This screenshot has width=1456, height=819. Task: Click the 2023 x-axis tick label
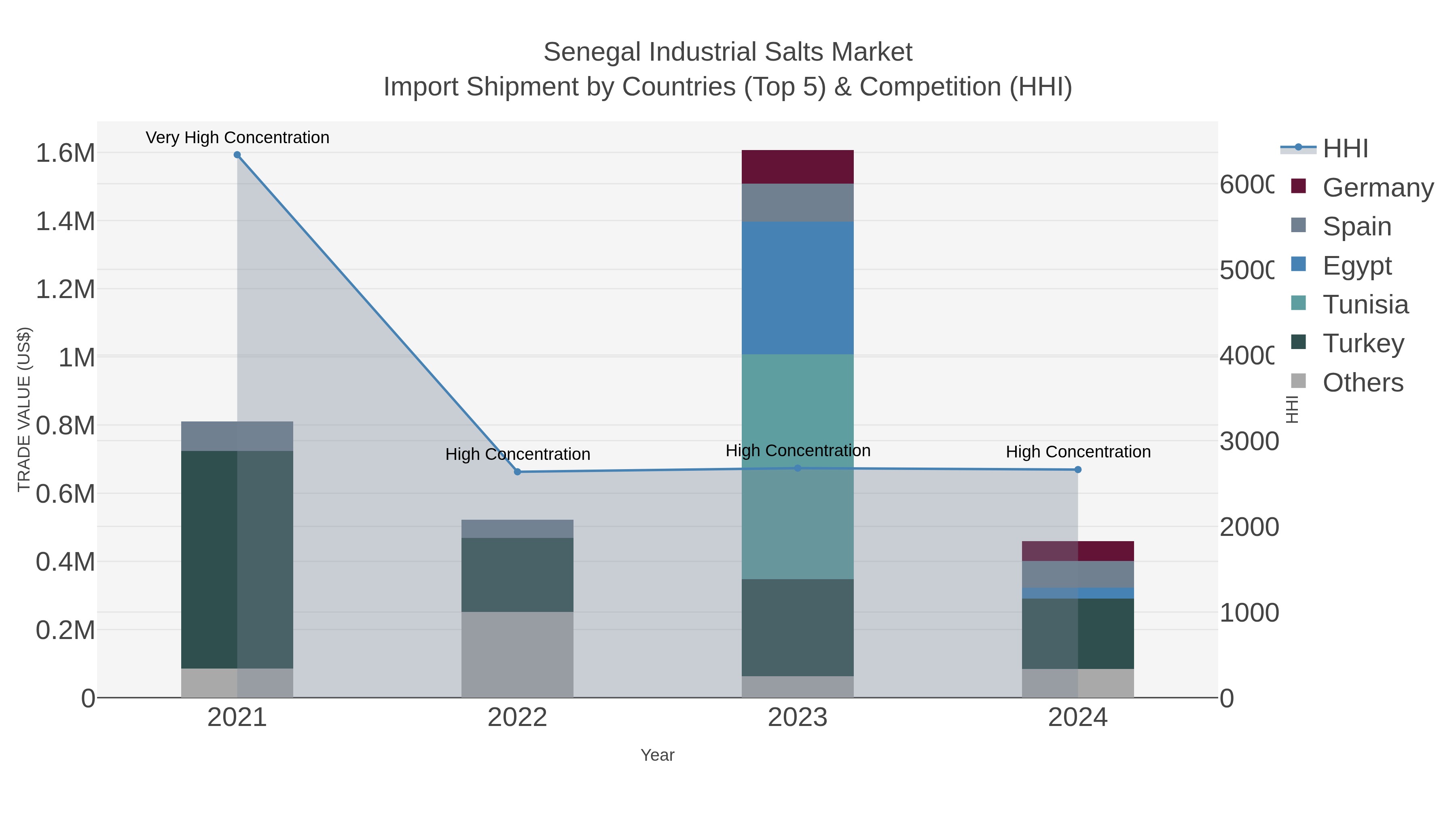pyautogui.click(x=798, y=718)
